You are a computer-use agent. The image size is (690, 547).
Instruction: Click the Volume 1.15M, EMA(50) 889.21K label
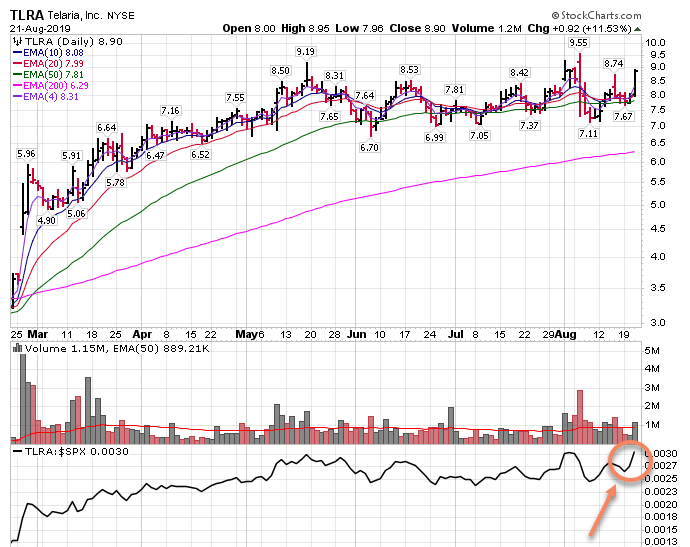(x=117, y=349)
